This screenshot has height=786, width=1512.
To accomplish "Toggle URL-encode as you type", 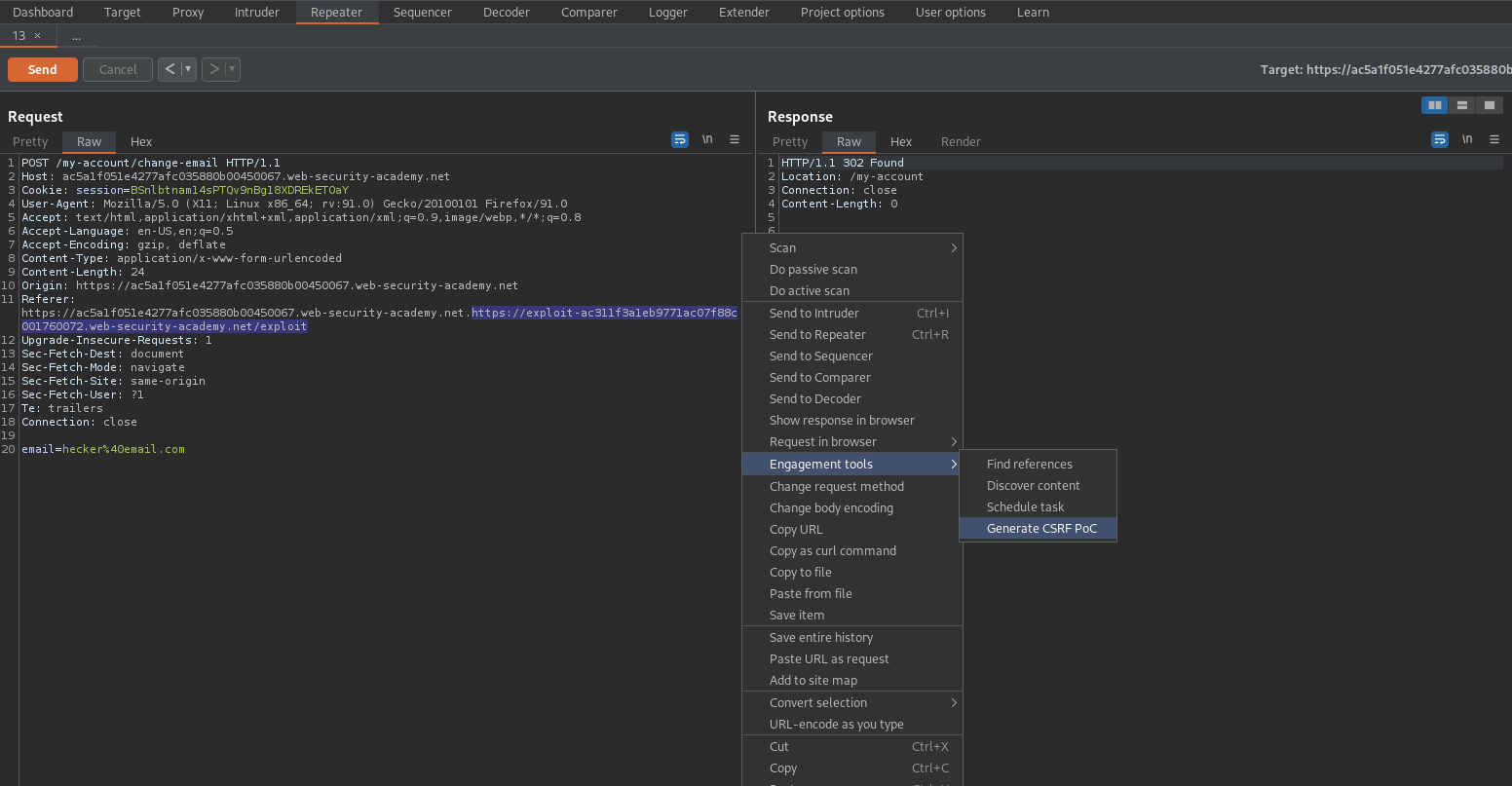I will (851, 725).
